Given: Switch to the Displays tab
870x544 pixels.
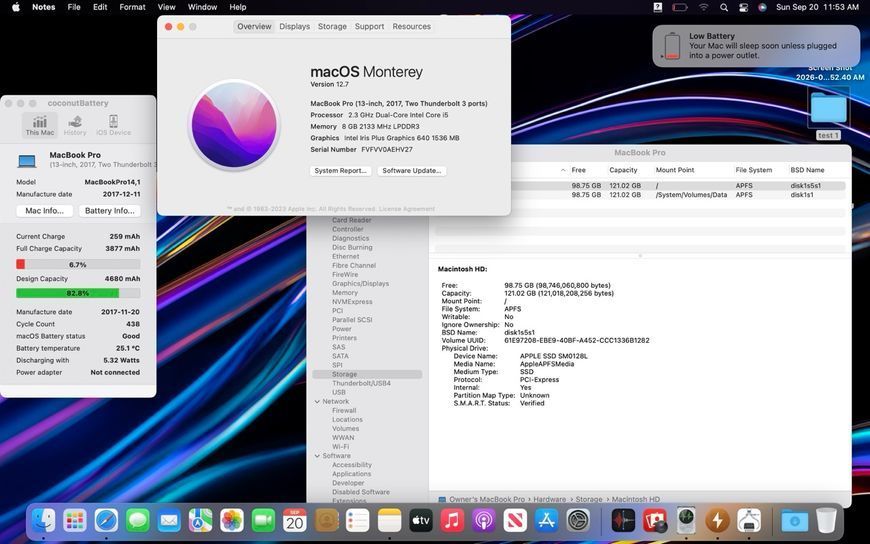Looking at the screenshot, I should click(x=295, y=26).
